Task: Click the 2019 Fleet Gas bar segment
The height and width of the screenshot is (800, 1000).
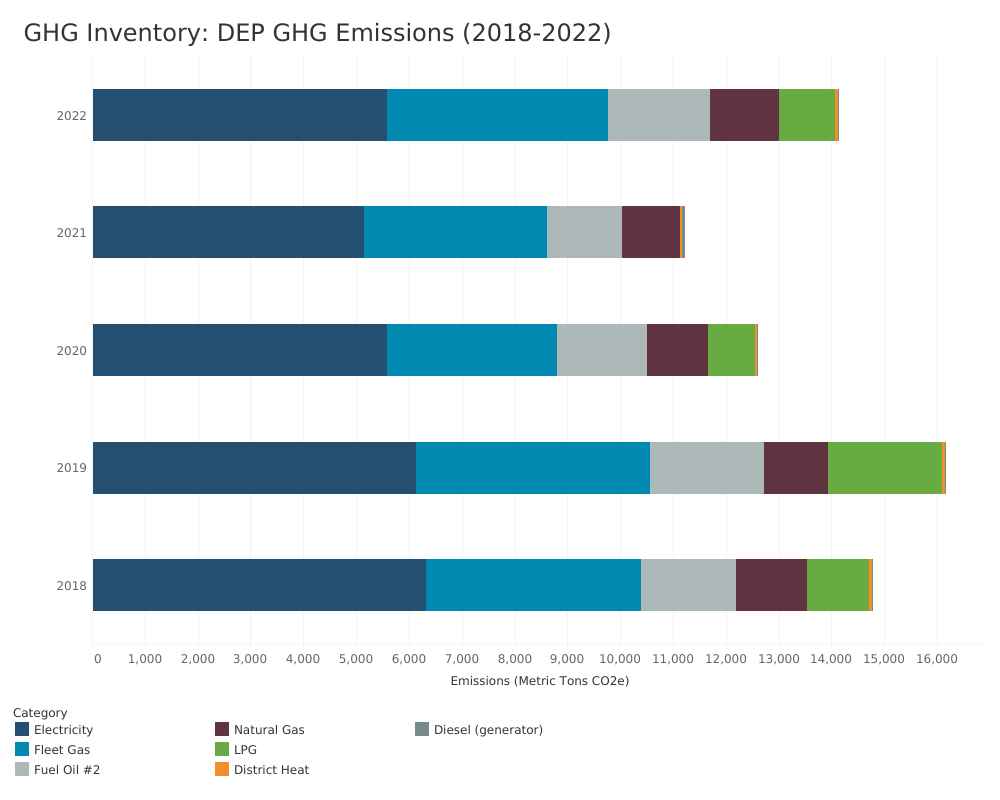Action: pos(533,468)
